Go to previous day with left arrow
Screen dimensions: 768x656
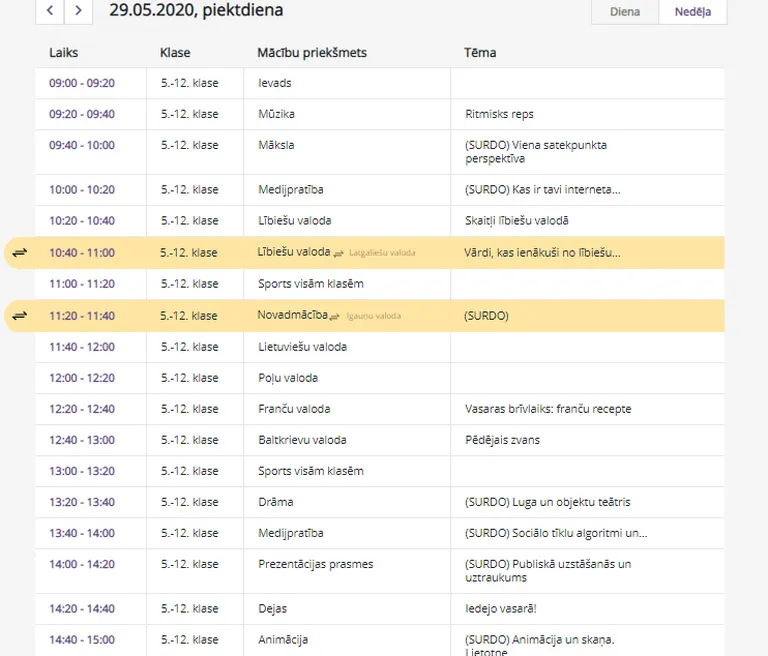click(50, 10)
